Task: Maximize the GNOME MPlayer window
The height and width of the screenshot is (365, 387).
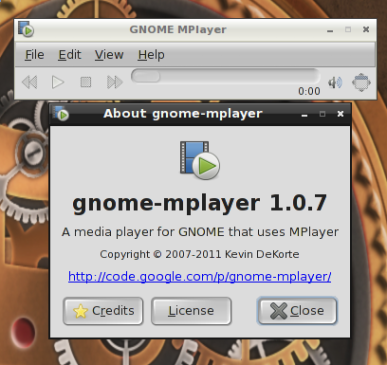Action: 348,29
